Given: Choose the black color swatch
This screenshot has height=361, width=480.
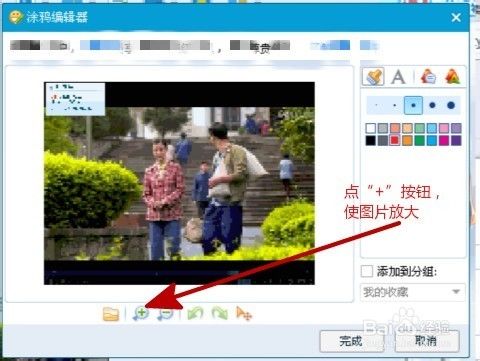Looking at the screenshot, I should (x=371, y=140).
